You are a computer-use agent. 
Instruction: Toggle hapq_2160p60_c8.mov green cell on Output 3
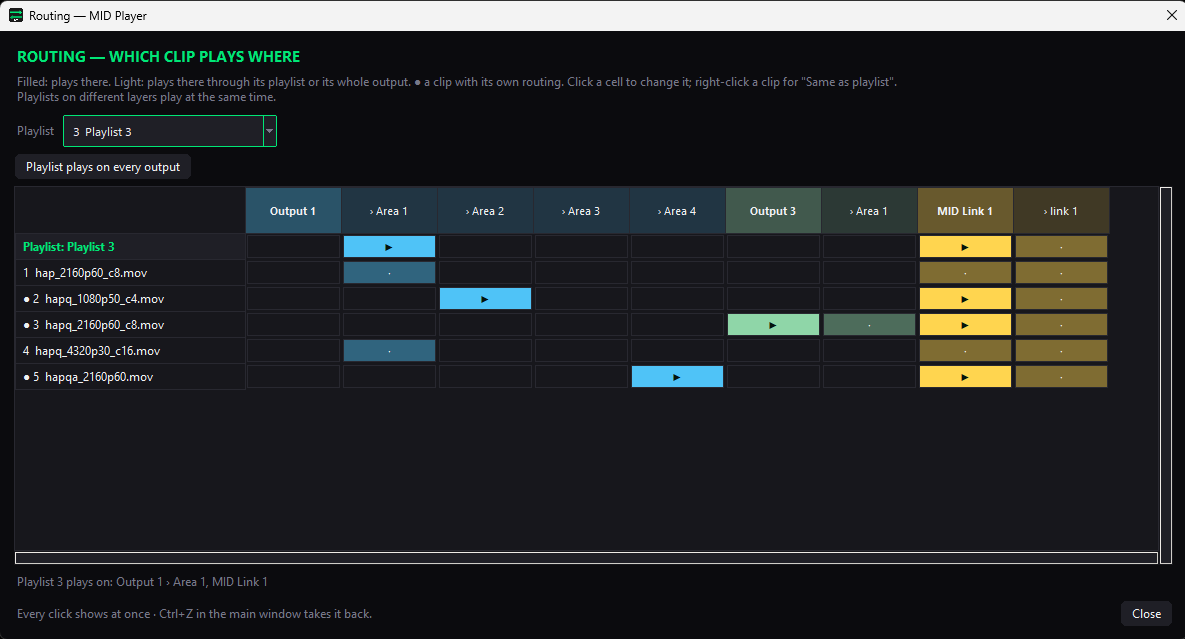click(x=773, y=325)
